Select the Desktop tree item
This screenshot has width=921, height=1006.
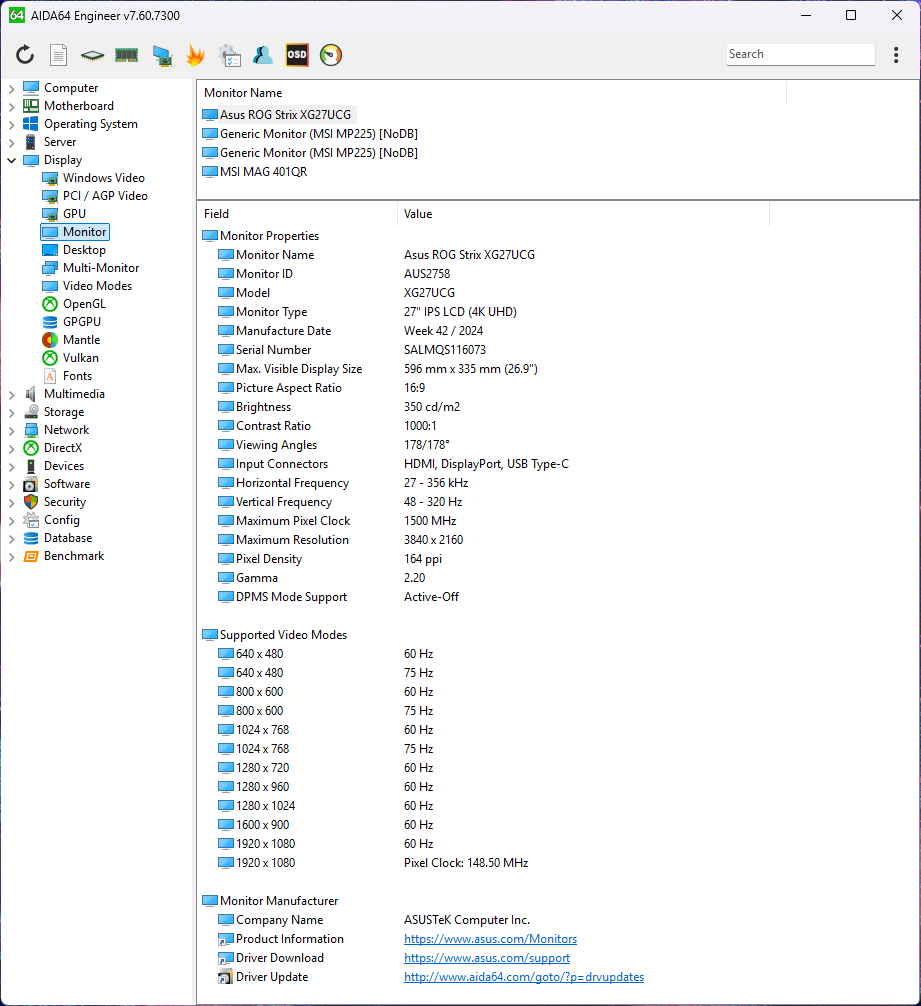click(x=74, y=250)
